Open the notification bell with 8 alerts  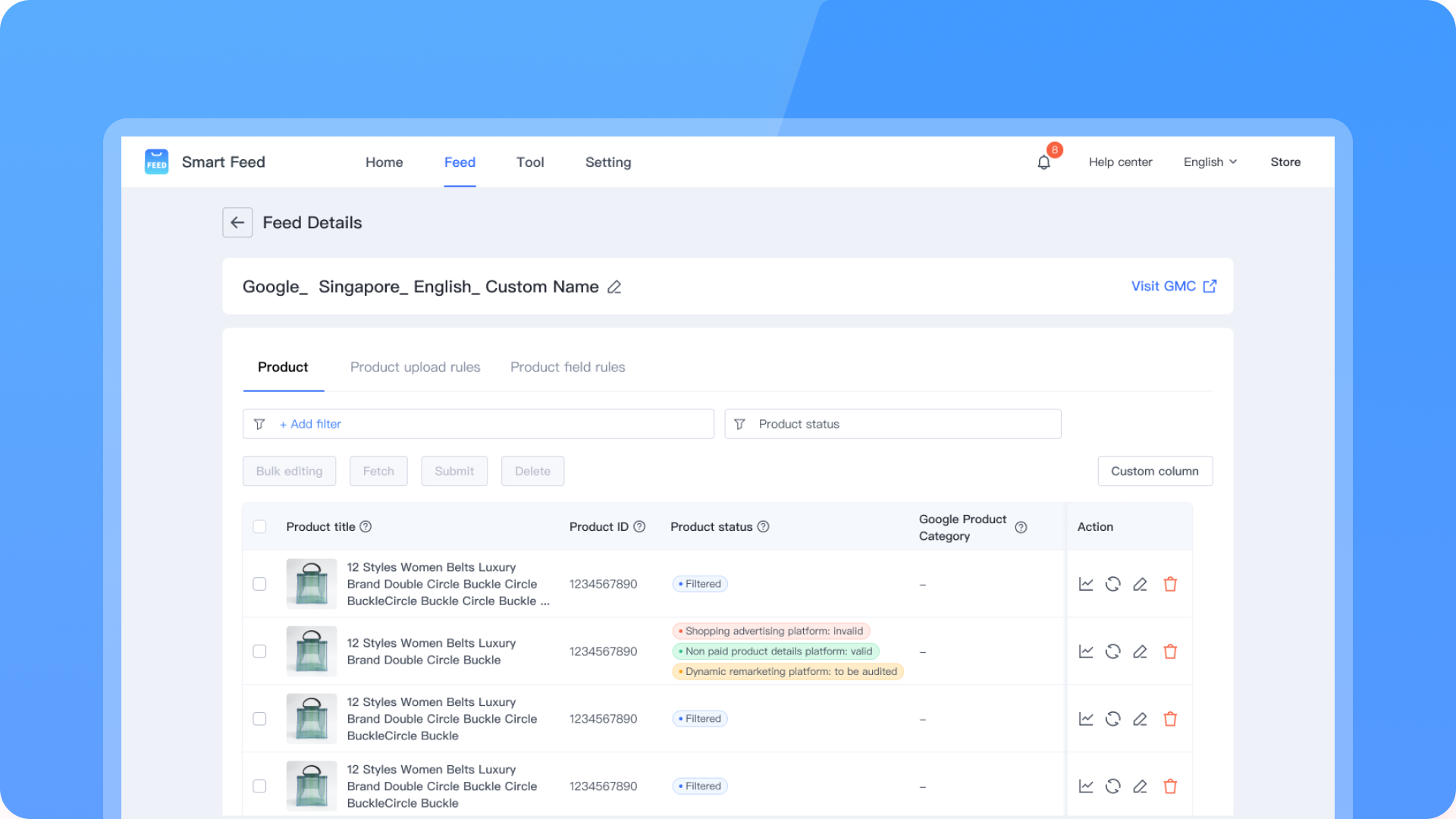click(x=1044, y=162)
